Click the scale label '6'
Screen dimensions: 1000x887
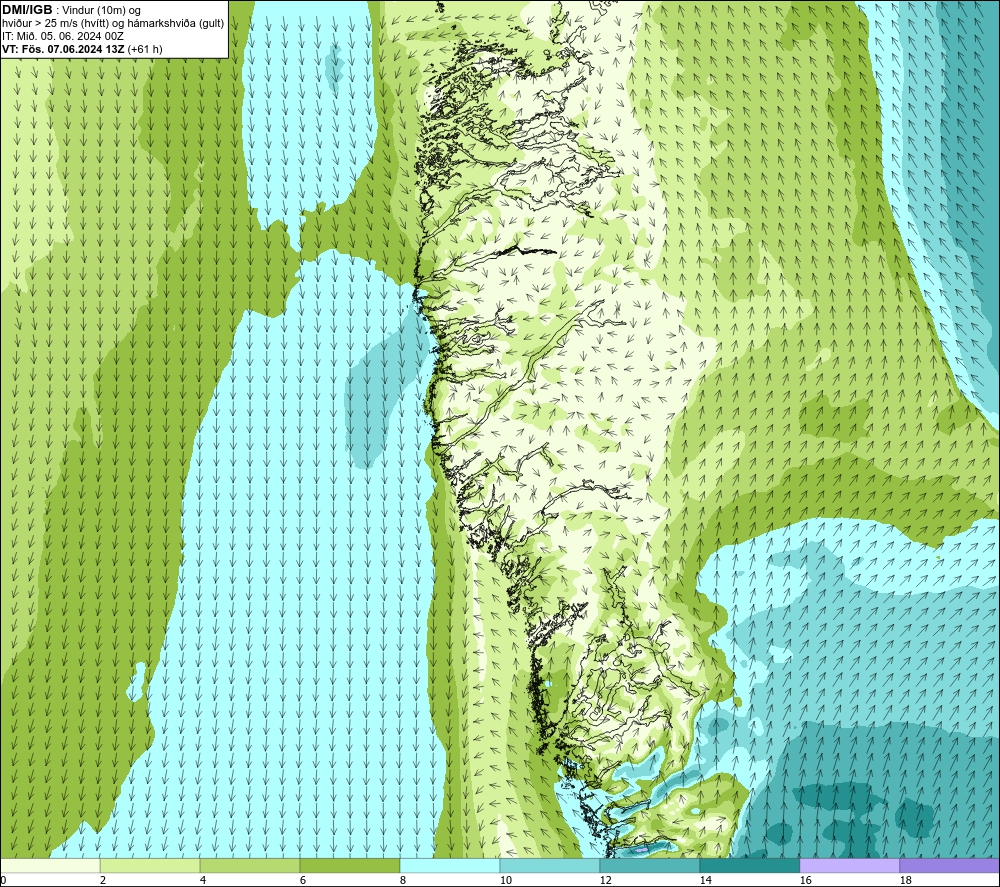(x=302, y=881)
